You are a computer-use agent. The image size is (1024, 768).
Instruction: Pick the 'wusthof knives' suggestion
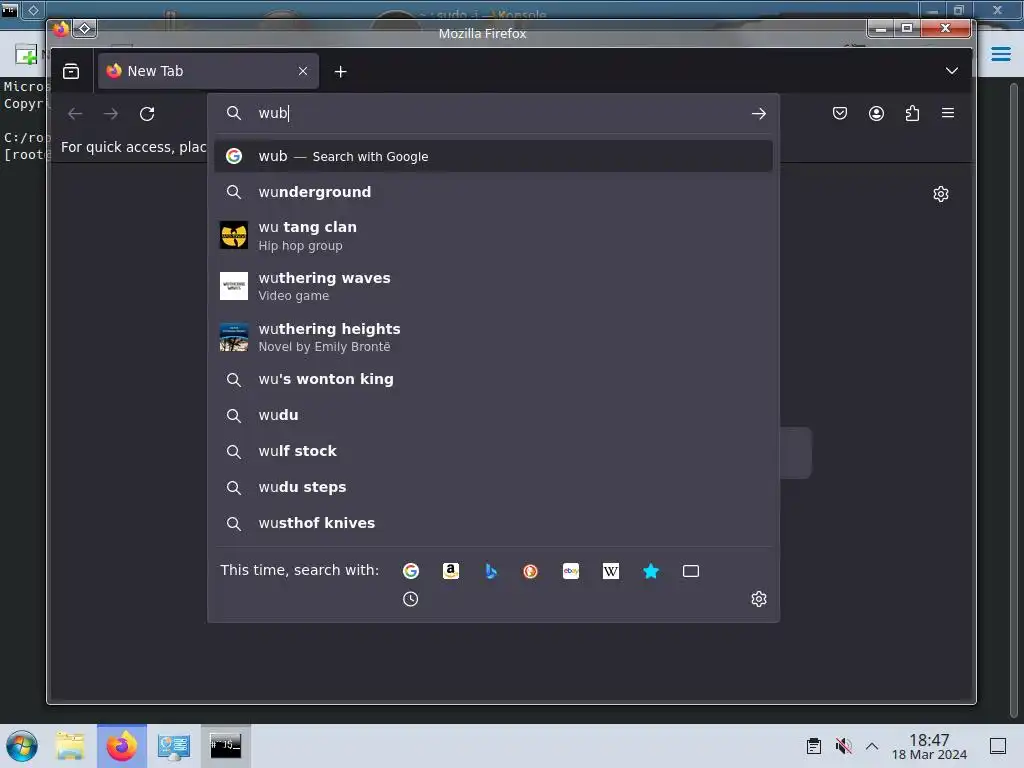coord(493,523)
